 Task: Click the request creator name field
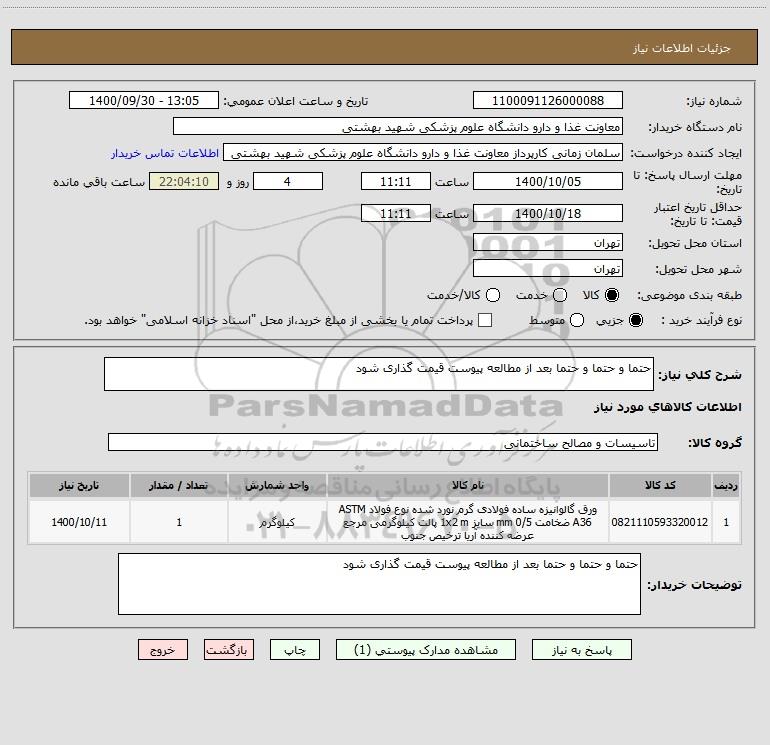coord(423,153)
